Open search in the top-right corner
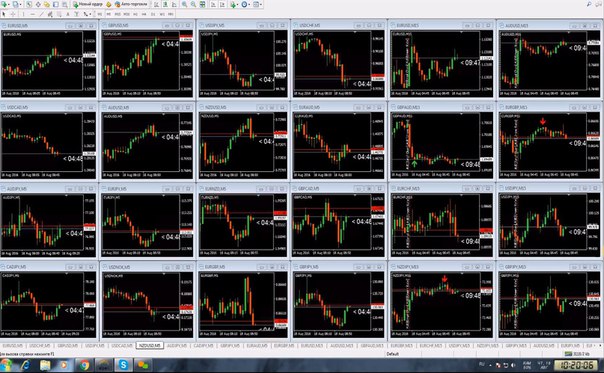This screenshot has width=604, height=373. [589, 4]
